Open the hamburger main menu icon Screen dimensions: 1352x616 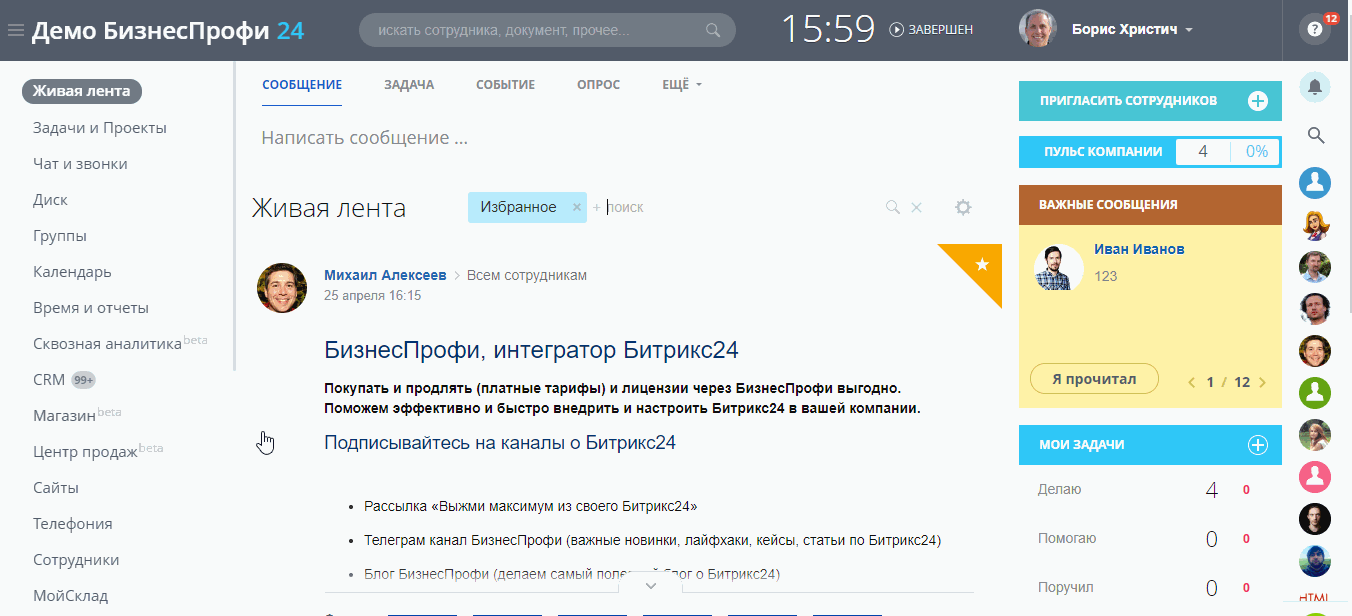[x=15, y=30]
